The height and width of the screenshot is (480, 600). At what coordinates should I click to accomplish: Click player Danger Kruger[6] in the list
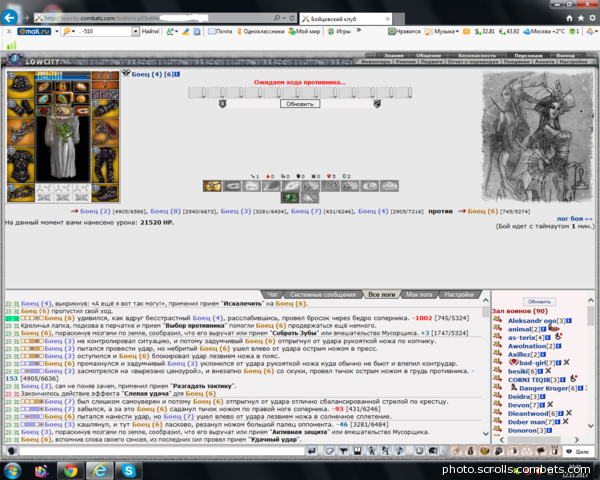pyautogui.click(x=548, y=389)
